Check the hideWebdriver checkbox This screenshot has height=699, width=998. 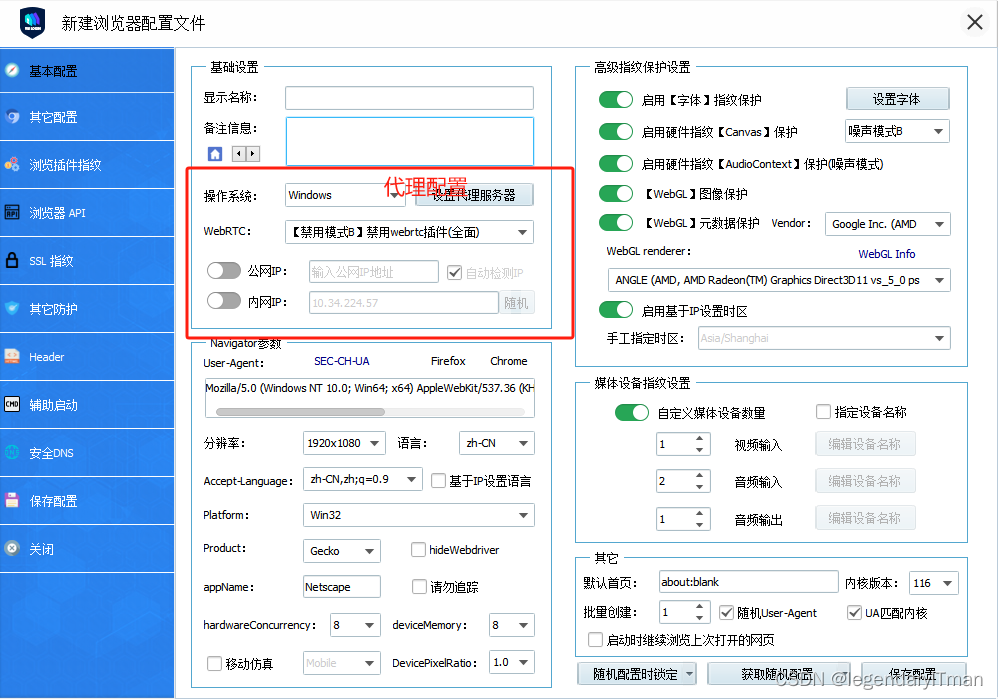point(418,549)
